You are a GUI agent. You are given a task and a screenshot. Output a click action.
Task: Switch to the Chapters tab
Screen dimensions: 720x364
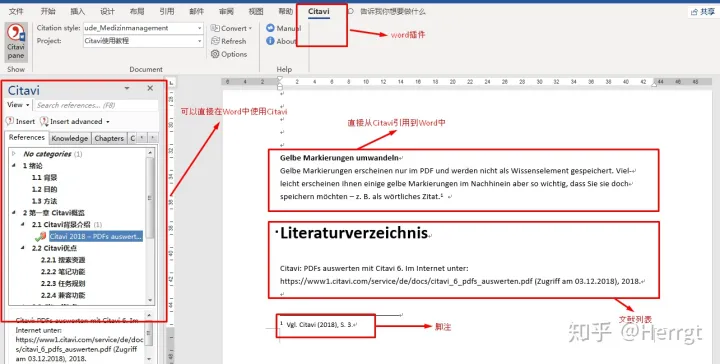[x=109, y=138]
